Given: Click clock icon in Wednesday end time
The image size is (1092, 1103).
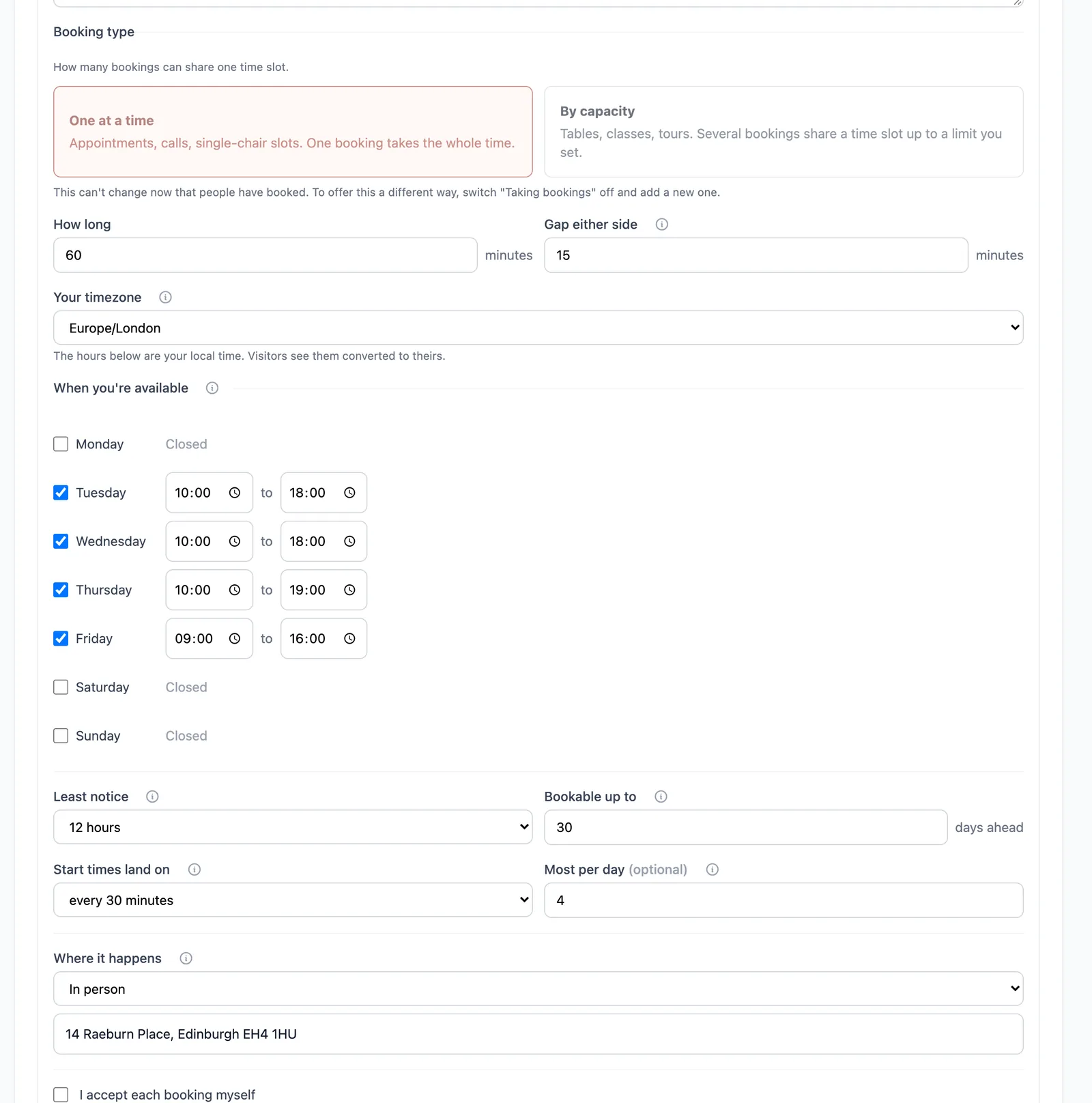Looking at the screenshot, I should (349, 541).
